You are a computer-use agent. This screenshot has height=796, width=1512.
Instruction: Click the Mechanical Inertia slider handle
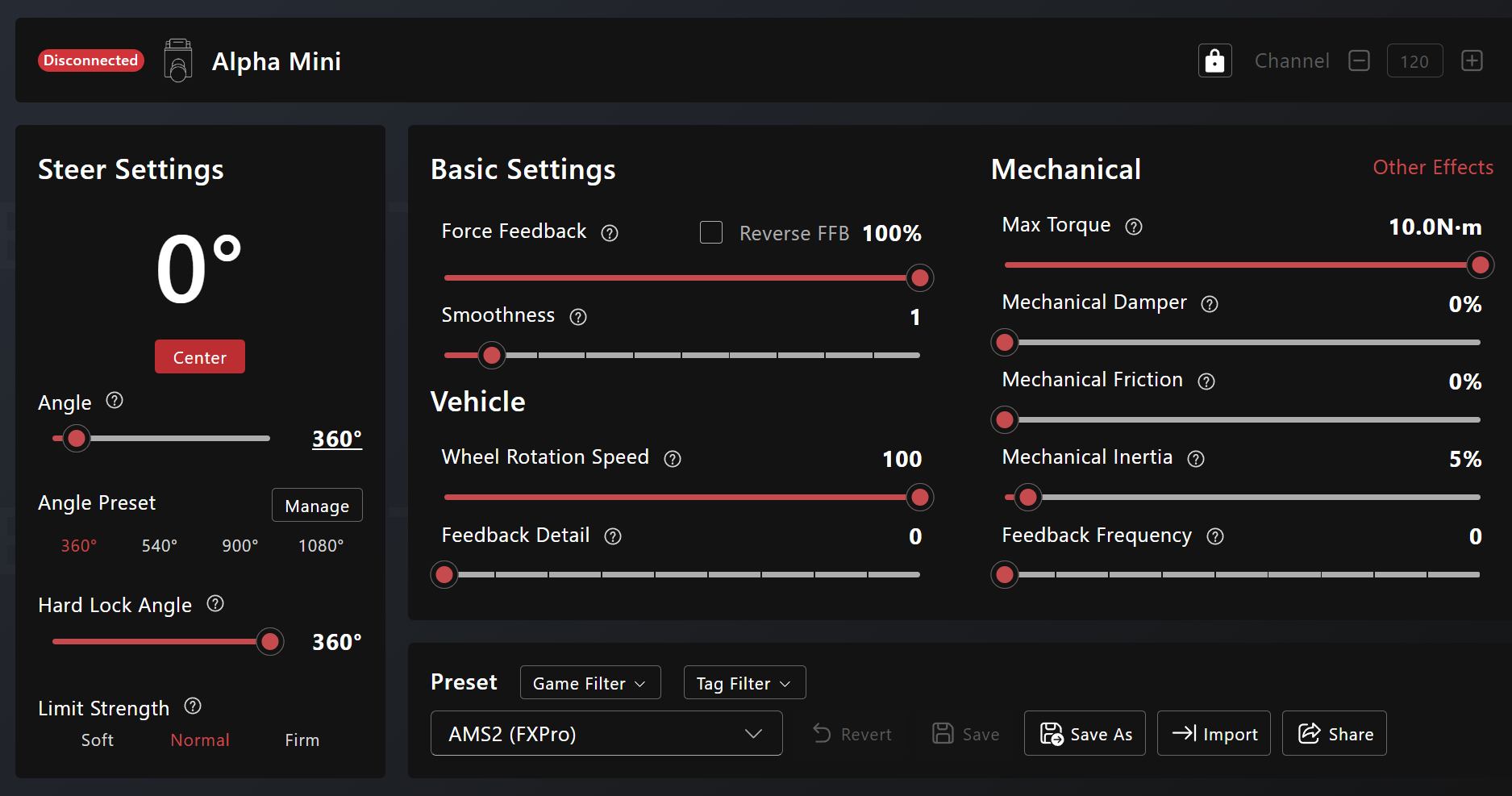pyautogui.click(x=1028, y=498)
